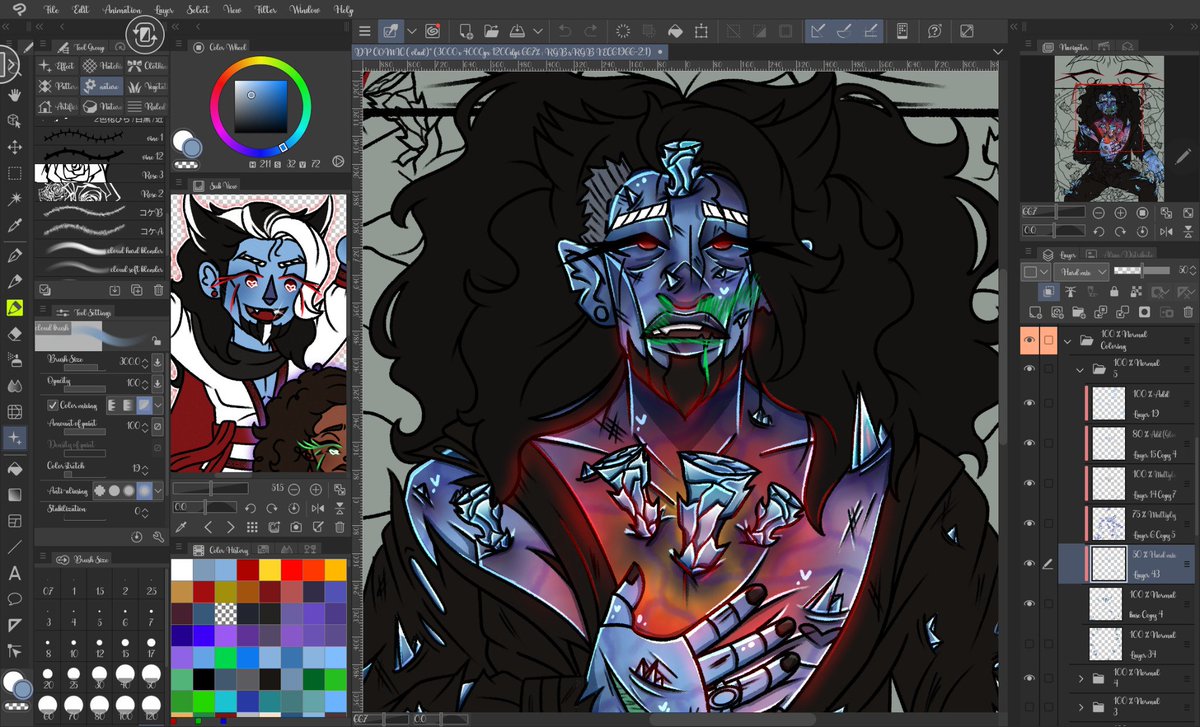Hide the 100% Add Layer 19
The height and width of the screenshot is (727, 1200).
click(x=1030, y=402)
